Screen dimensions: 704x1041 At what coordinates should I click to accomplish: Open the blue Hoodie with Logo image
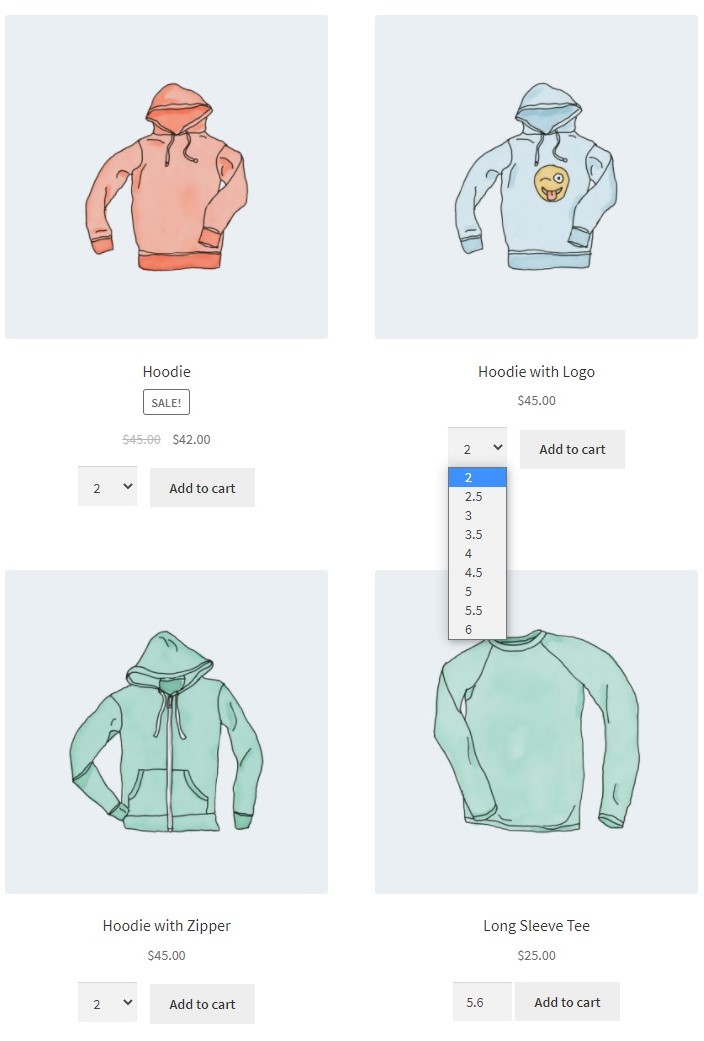536,177
